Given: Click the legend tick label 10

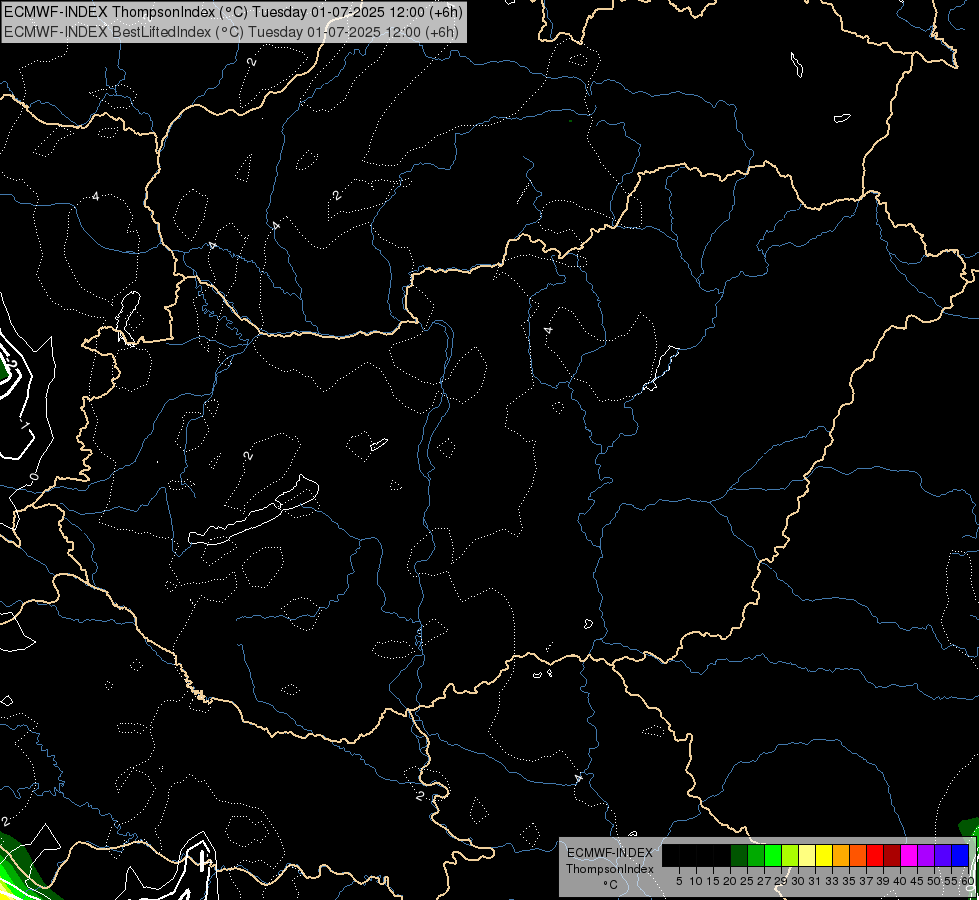Looking at the screenshot, I should tap(696, 881).
